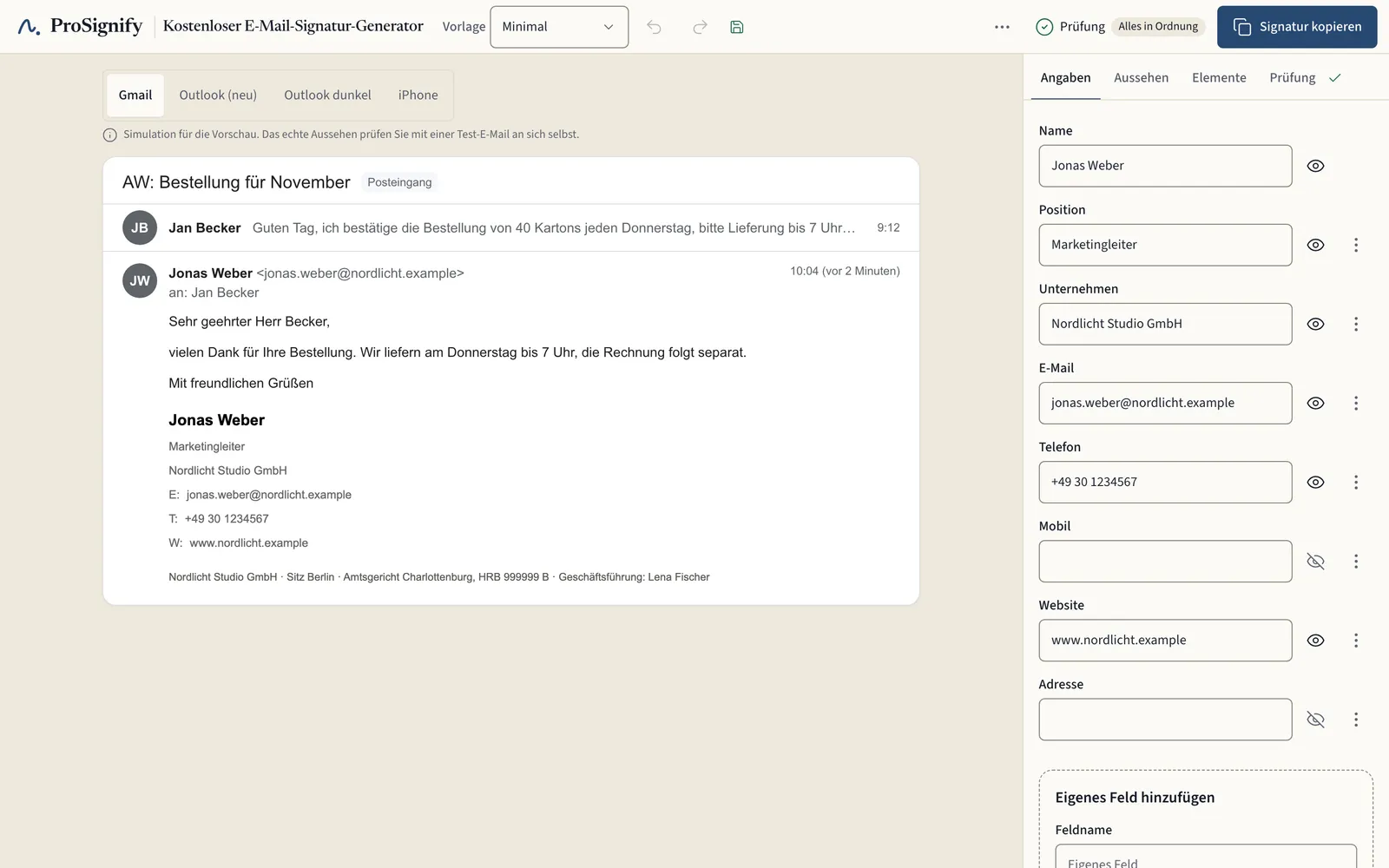This screenshot has height=868, width=1389.
Task: Click into the Telefon input field
Action: click(x=1165, y=482)
